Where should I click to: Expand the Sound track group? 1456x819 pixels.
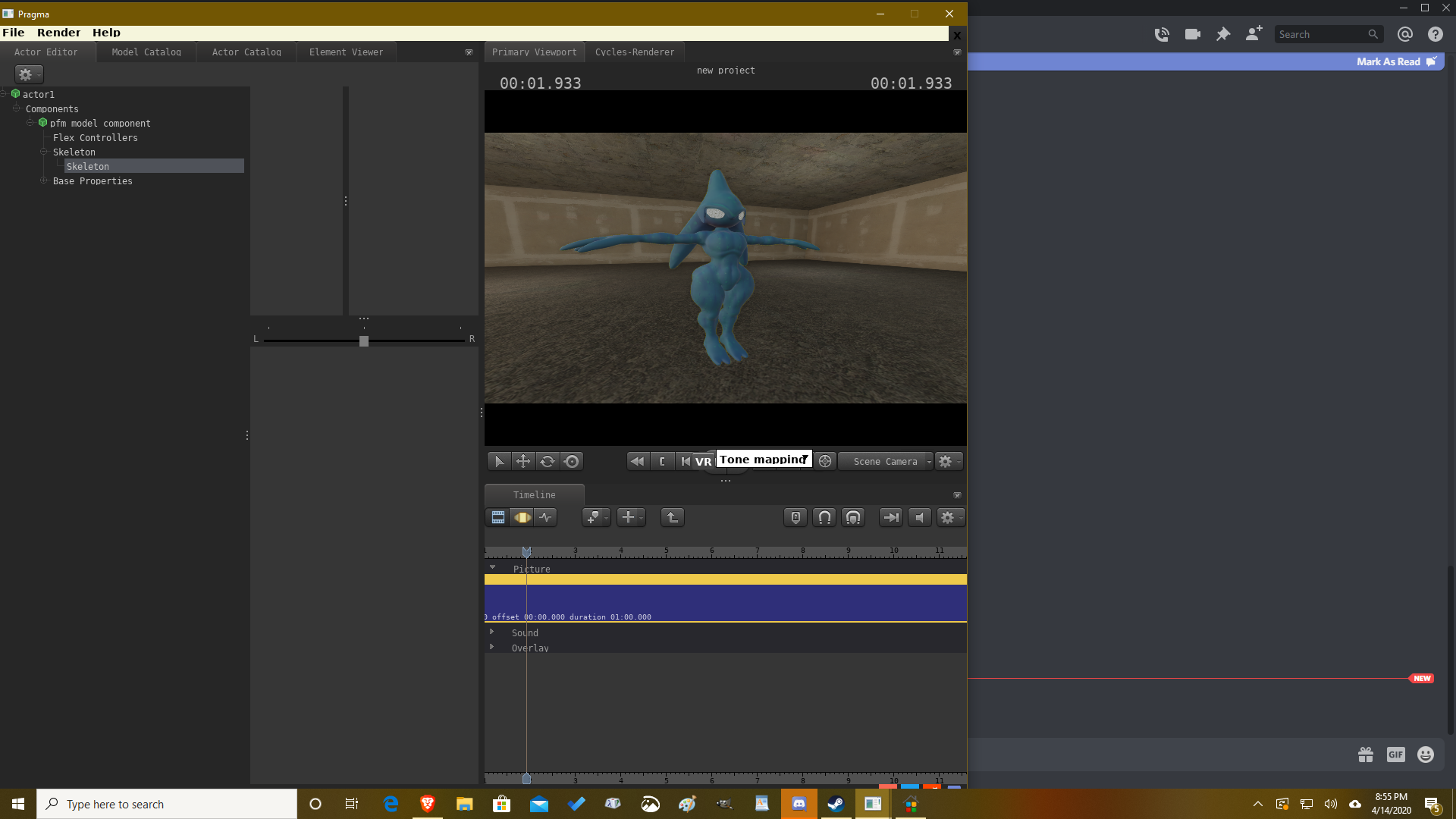492,632
